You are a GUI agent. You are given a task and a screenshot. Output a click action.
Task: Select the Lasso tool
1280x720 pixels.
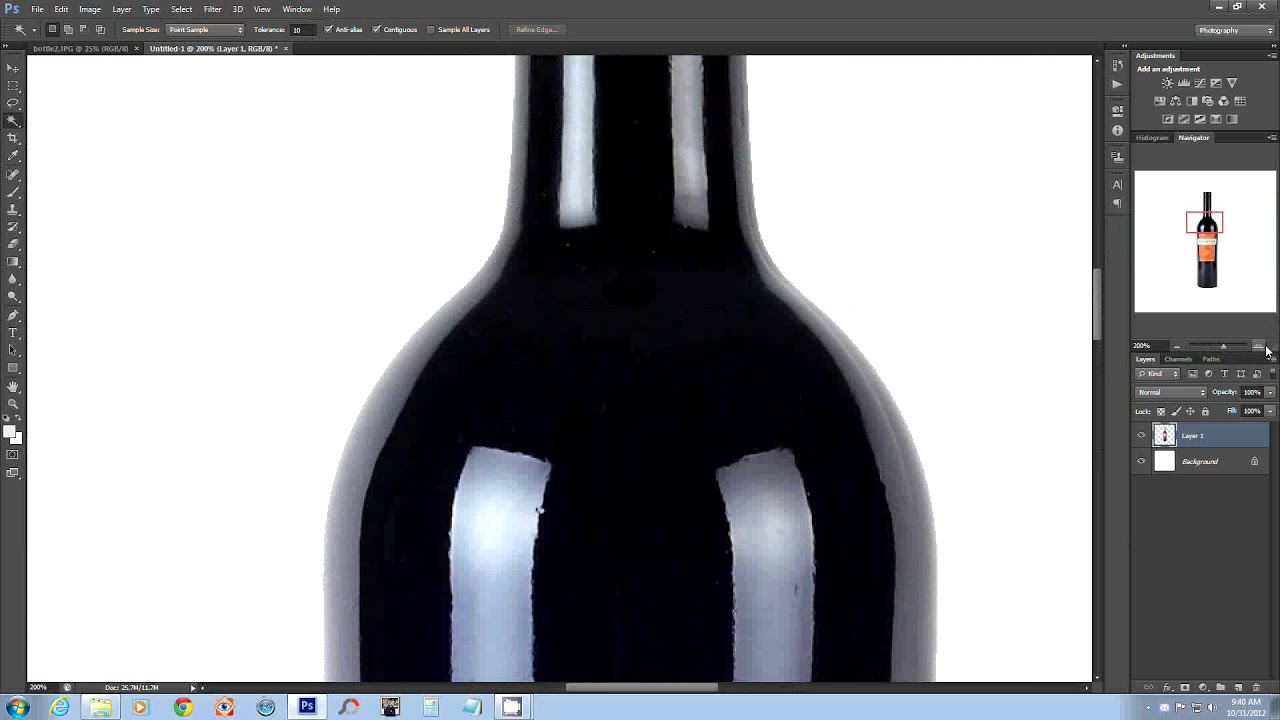pos(13,103)
